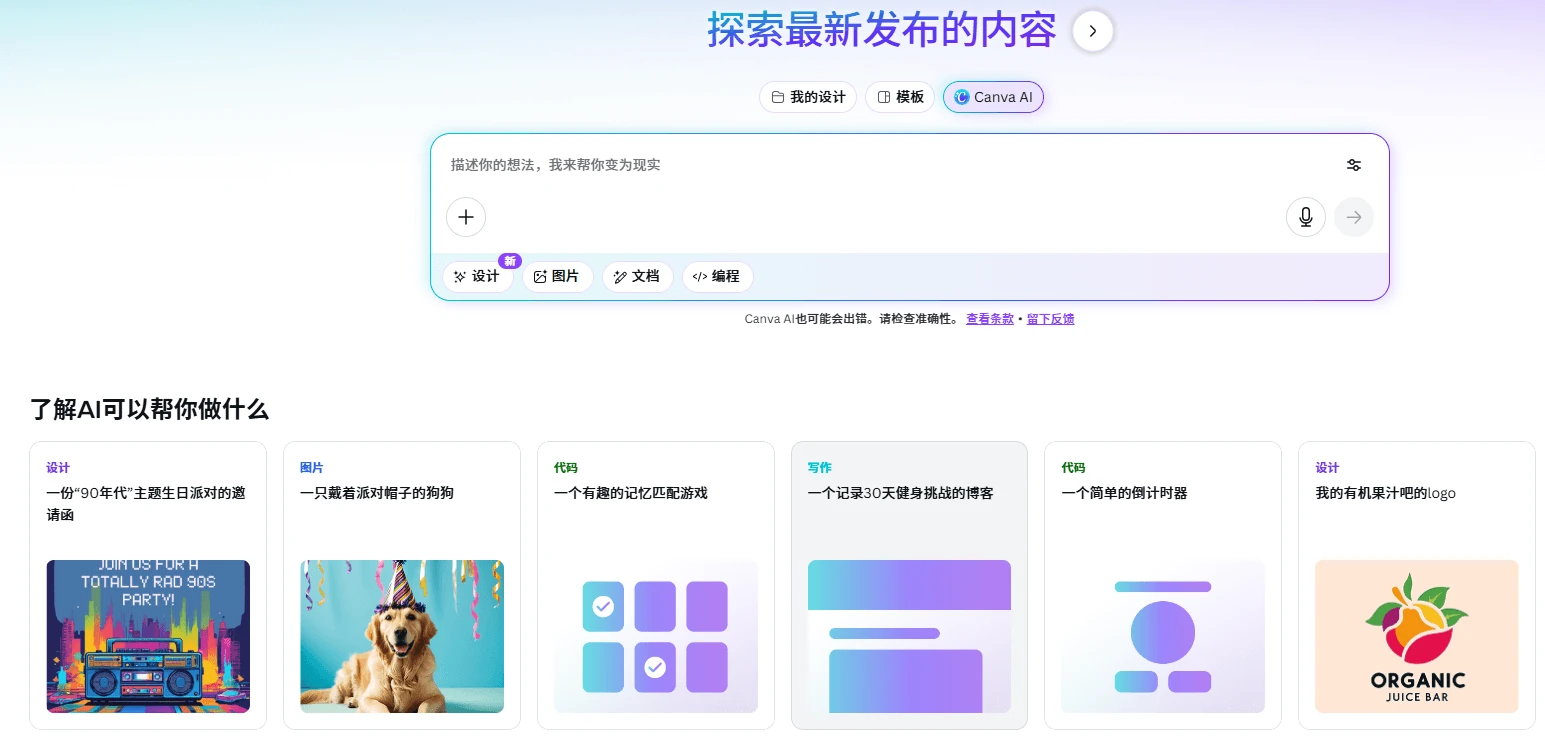The image size is (1545, 740).
Task: Start voice input with the microphone
Action: (x=1306, y=217)
